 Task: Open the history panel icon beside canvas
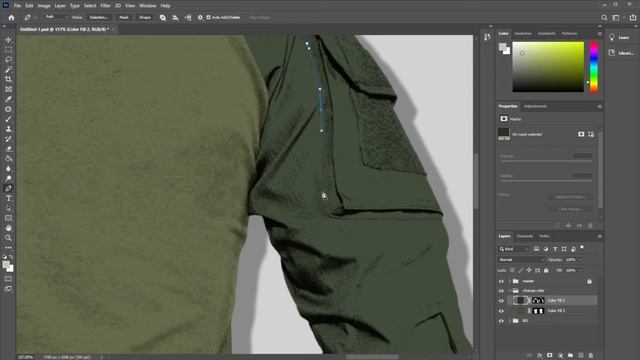(487, 37)
